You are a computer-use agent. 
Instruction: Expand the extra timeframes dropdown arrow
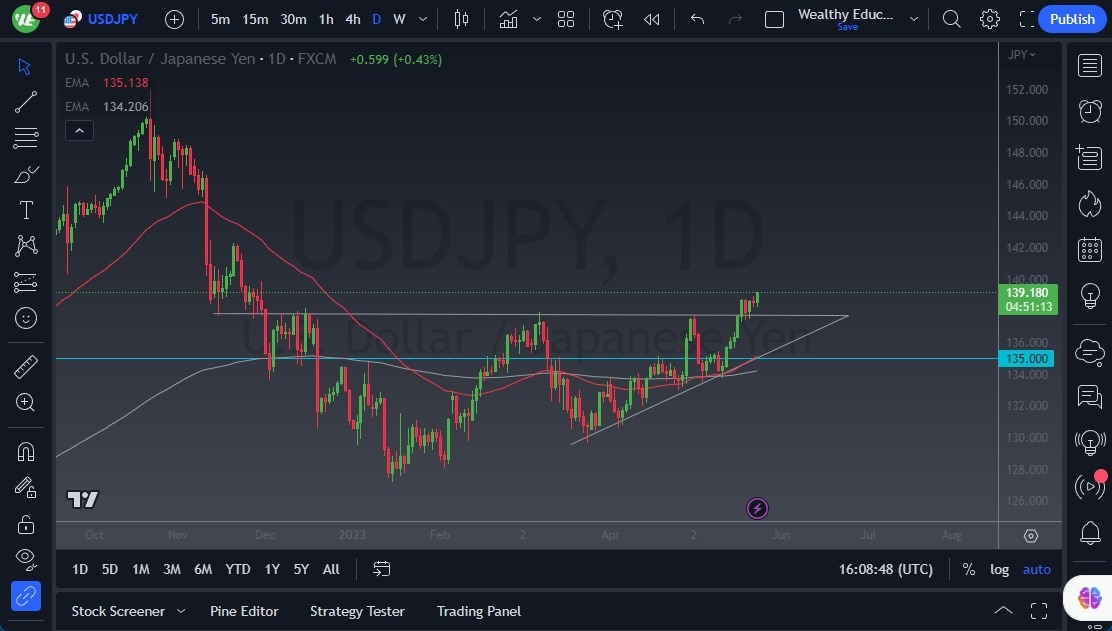point(422,19)
